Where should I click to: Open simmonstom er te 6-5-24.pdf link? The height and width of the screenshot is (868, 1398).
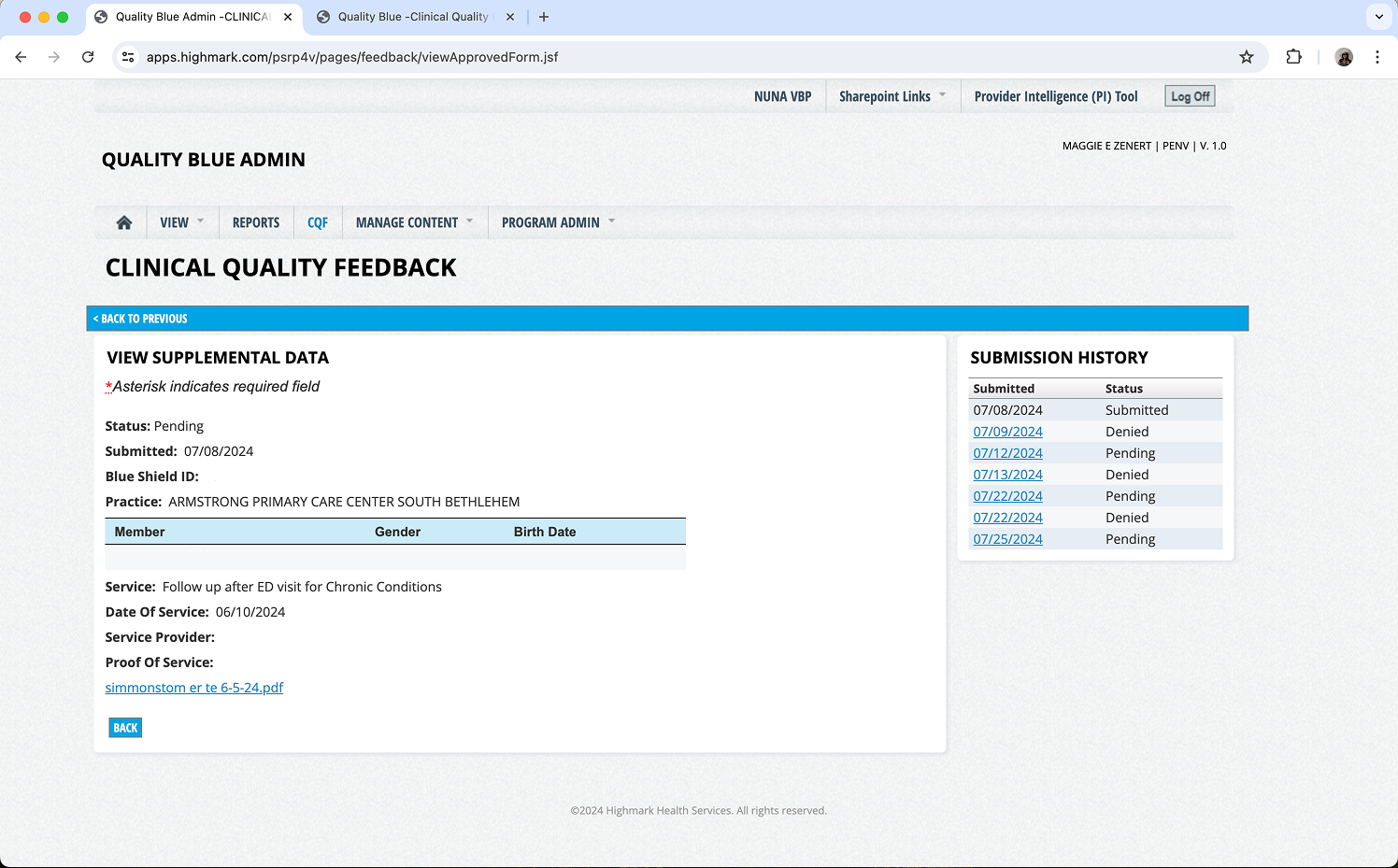coord(194,688)
